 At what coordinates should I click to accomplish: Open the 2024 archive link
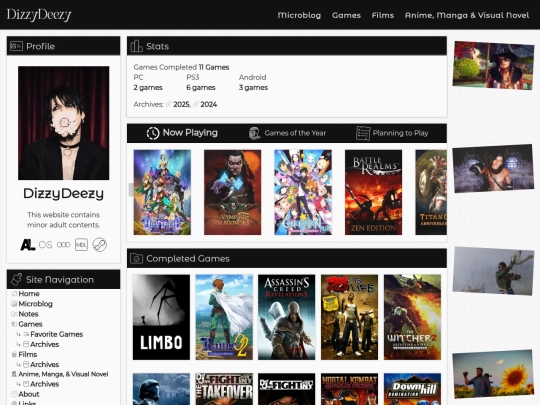pyautogui.click(x=209, y=104)
